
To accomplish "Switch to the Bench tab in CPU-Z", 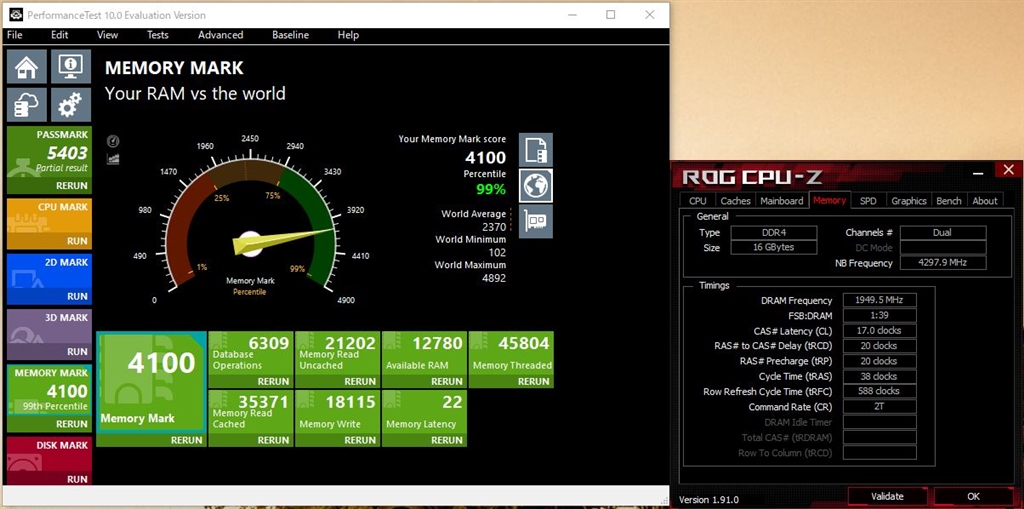I will 948,201.
